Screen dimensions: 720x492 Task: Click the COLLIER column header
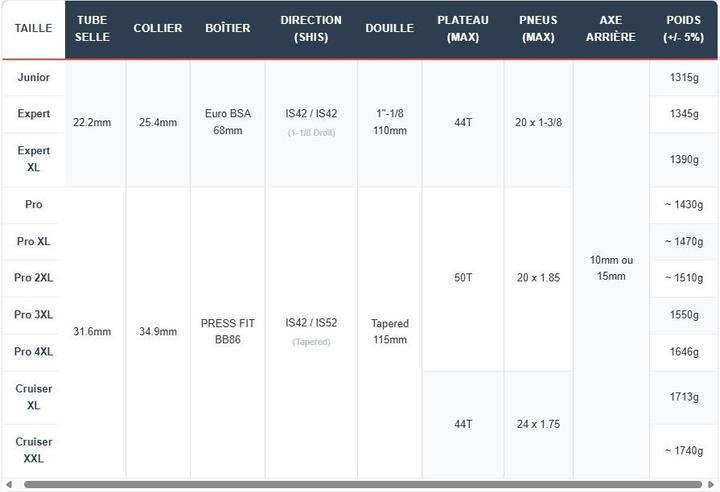(x=158, y=28)
